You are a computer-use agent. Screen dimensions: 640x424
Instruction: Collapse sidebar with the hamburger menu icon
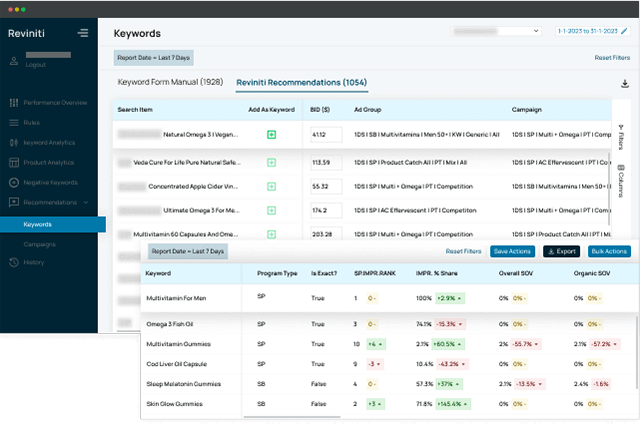pyautogui.click(x=83, y=33)
